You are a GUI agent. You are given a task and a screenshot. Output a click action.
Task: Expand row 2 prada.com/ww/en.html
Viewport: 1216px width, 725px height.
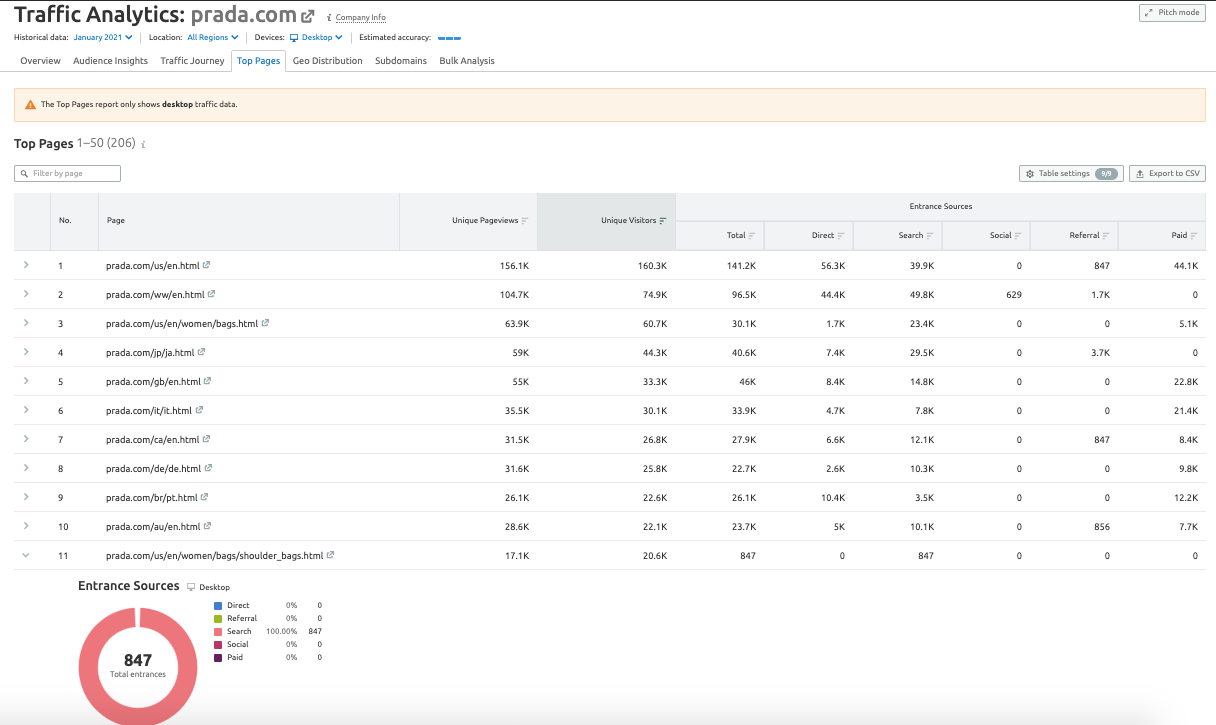click(x=26, y=294)
